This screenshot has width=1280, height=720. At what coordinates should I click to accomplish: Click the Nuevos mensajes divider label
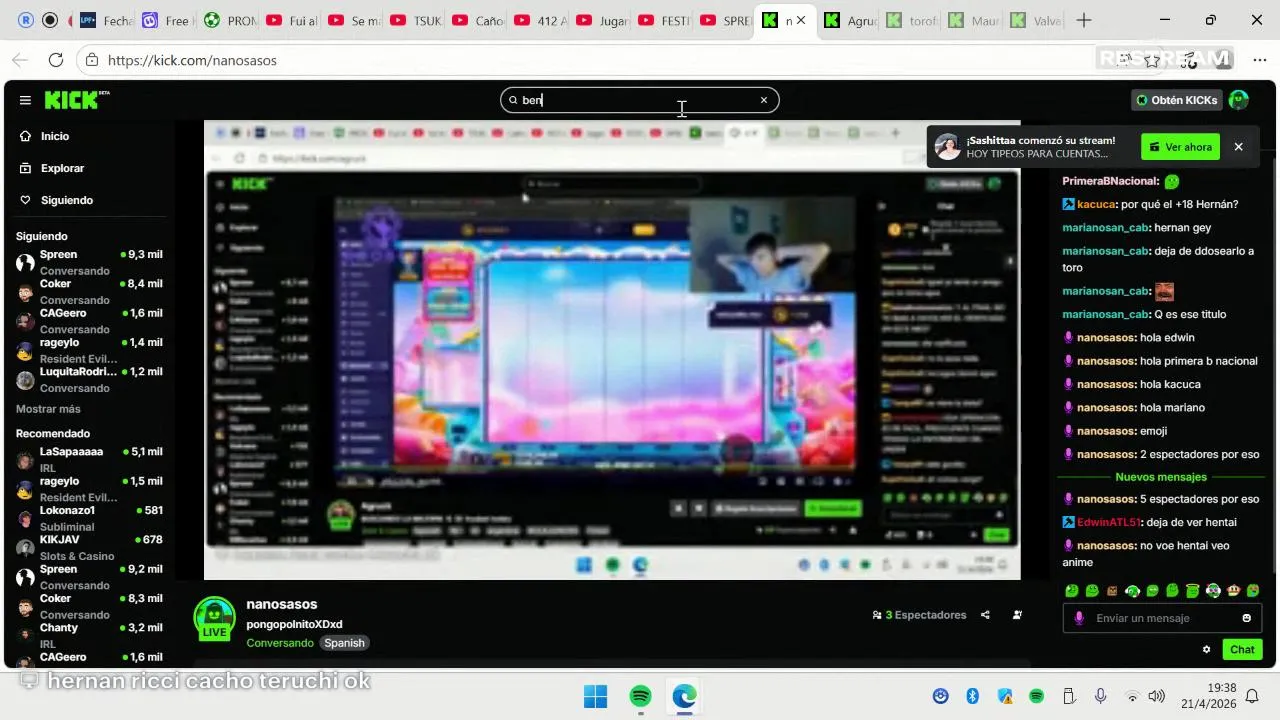tap(1161, 477)
